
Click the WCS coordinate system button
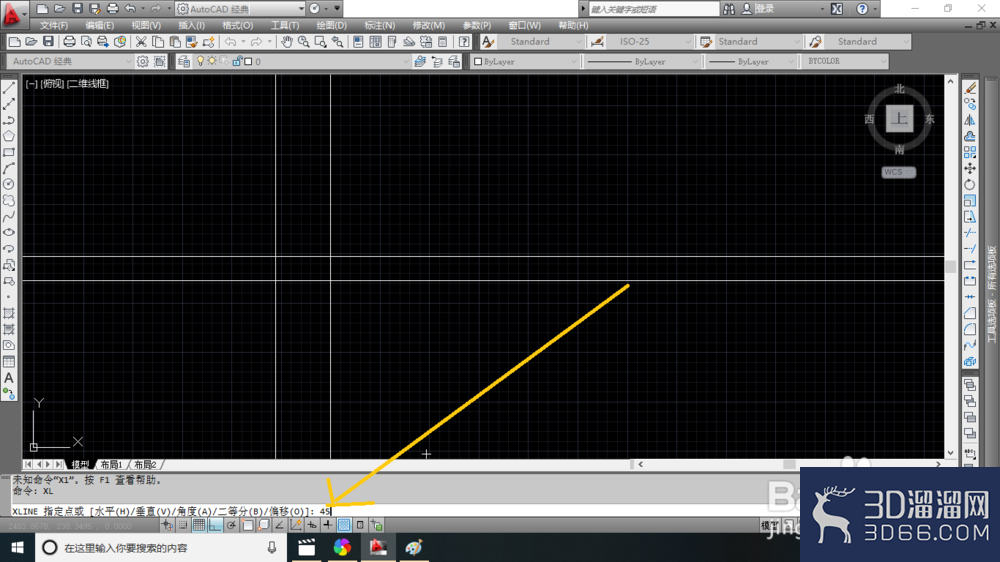[x=899, y=172]
